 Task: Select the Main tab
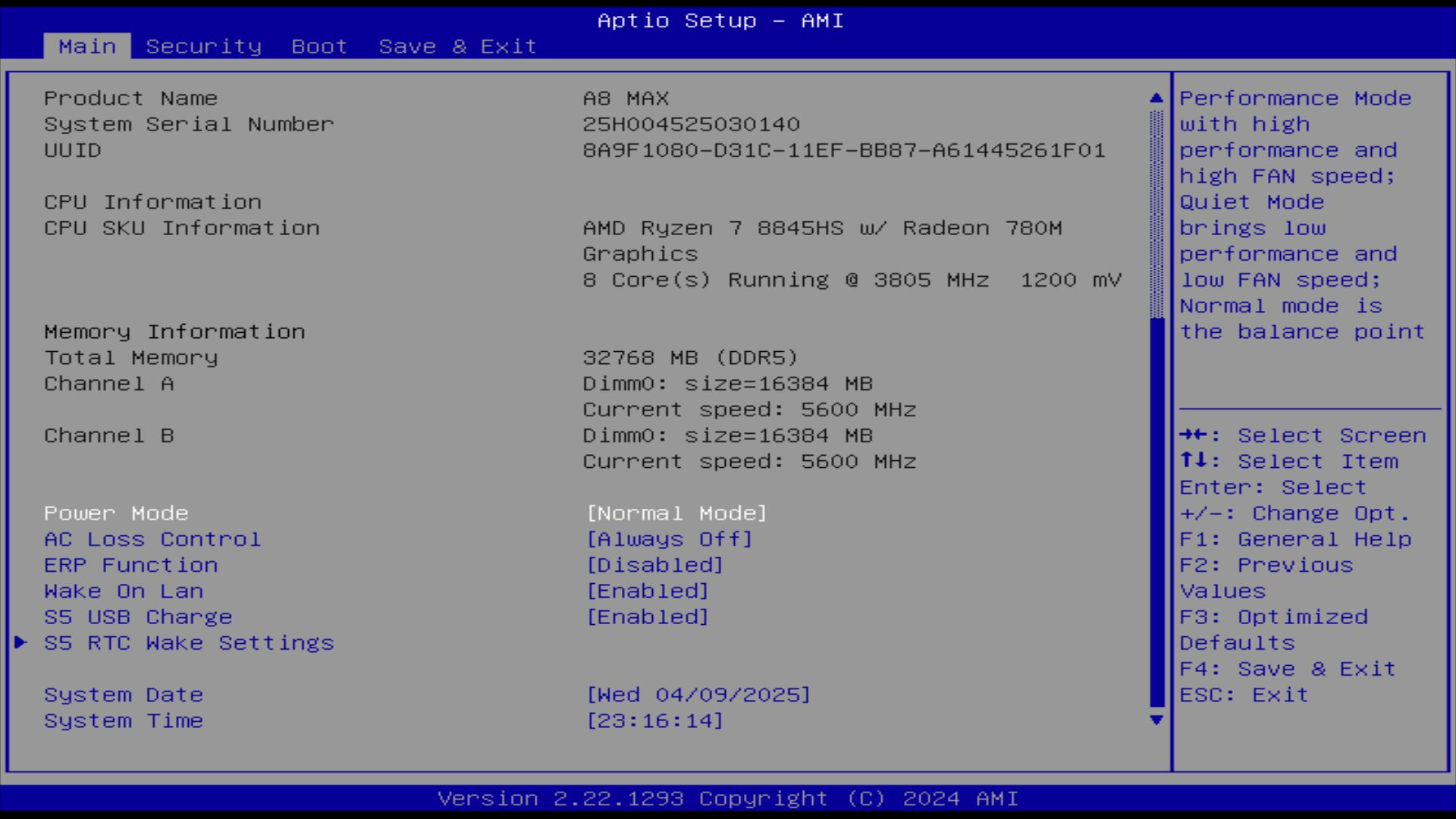tap(87, 47)
